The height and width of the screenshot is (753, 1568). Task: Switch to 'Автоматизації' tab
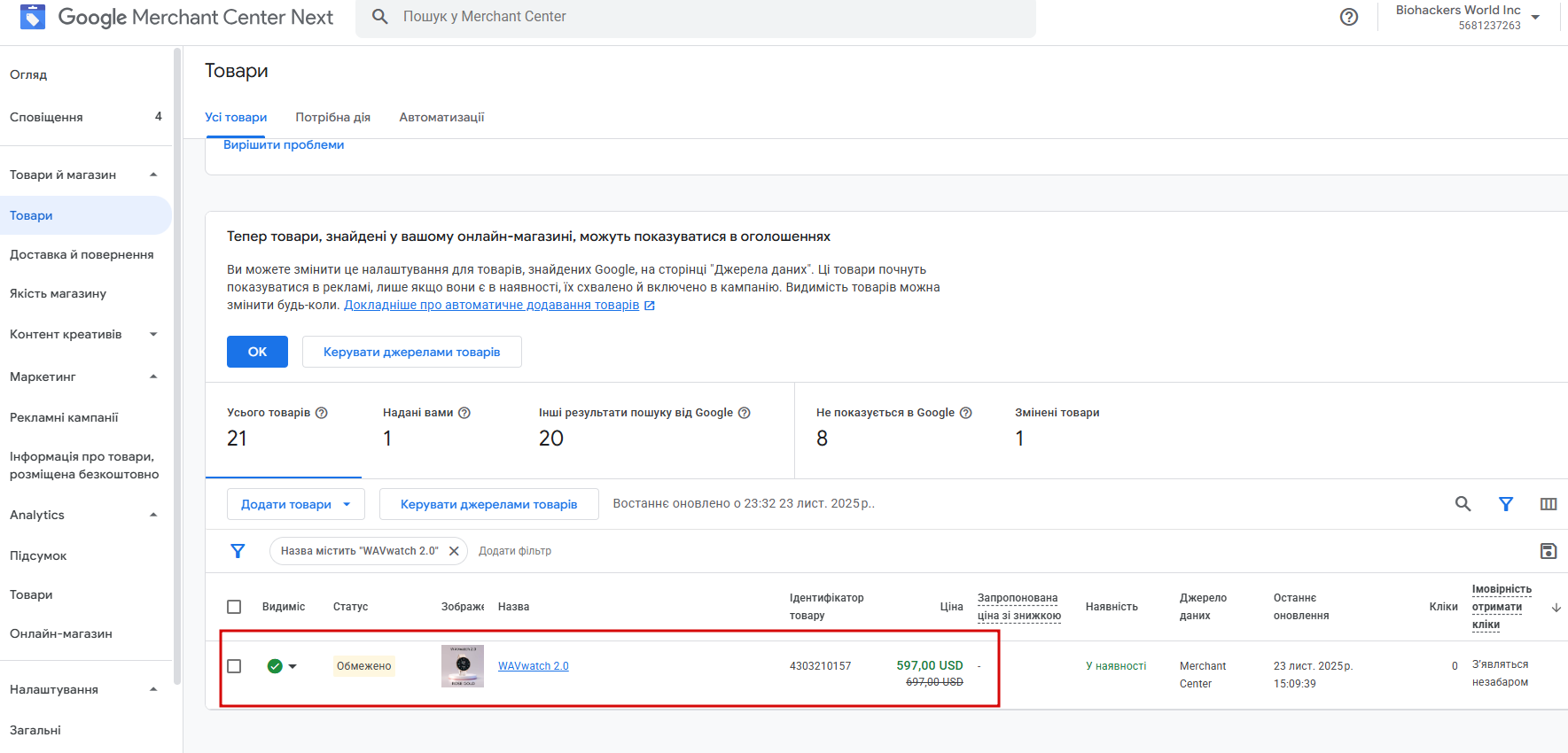tap(441, 117)
